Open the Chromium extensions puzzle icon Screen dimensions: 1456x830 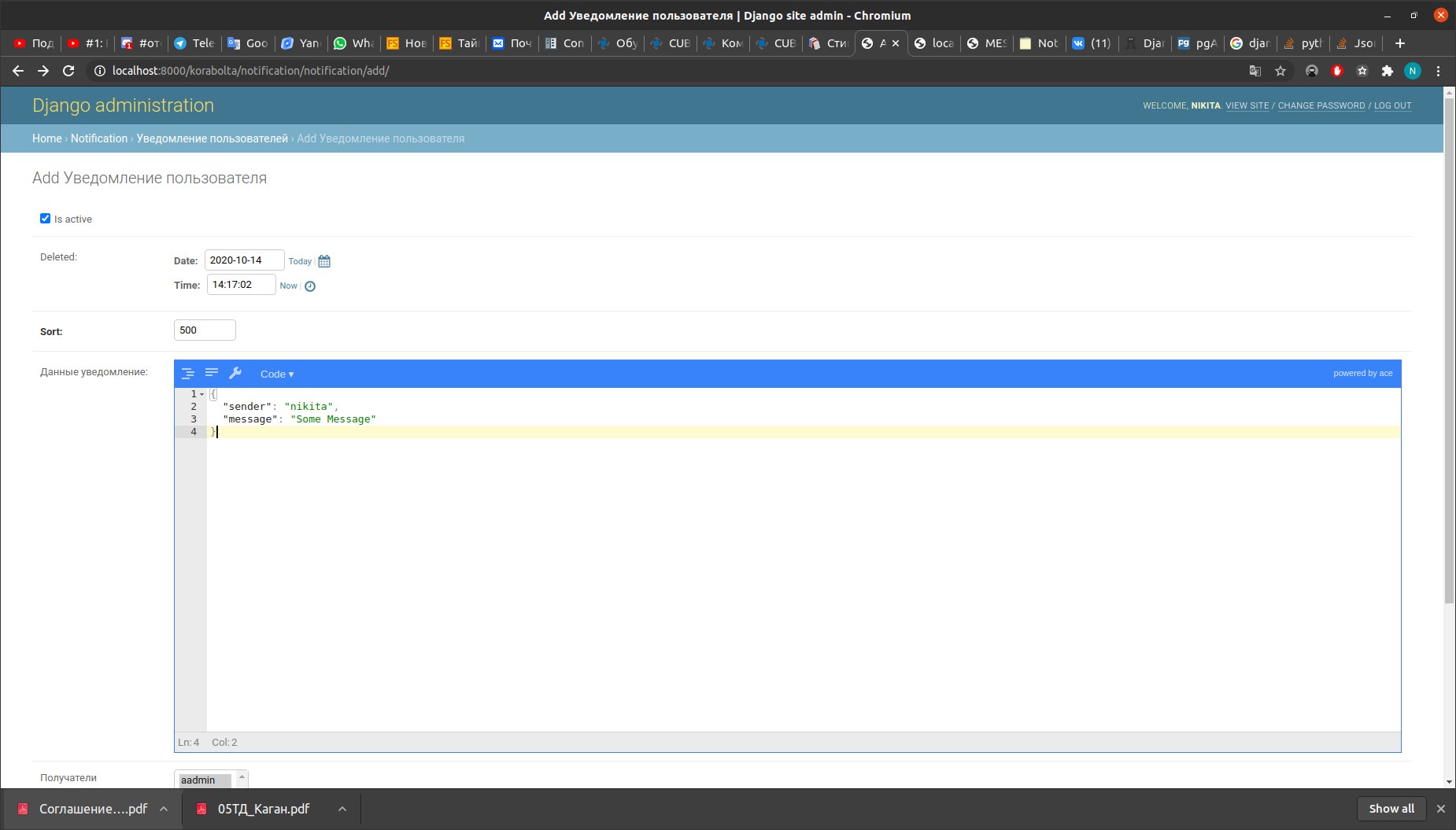click(x=1388, y=71)
